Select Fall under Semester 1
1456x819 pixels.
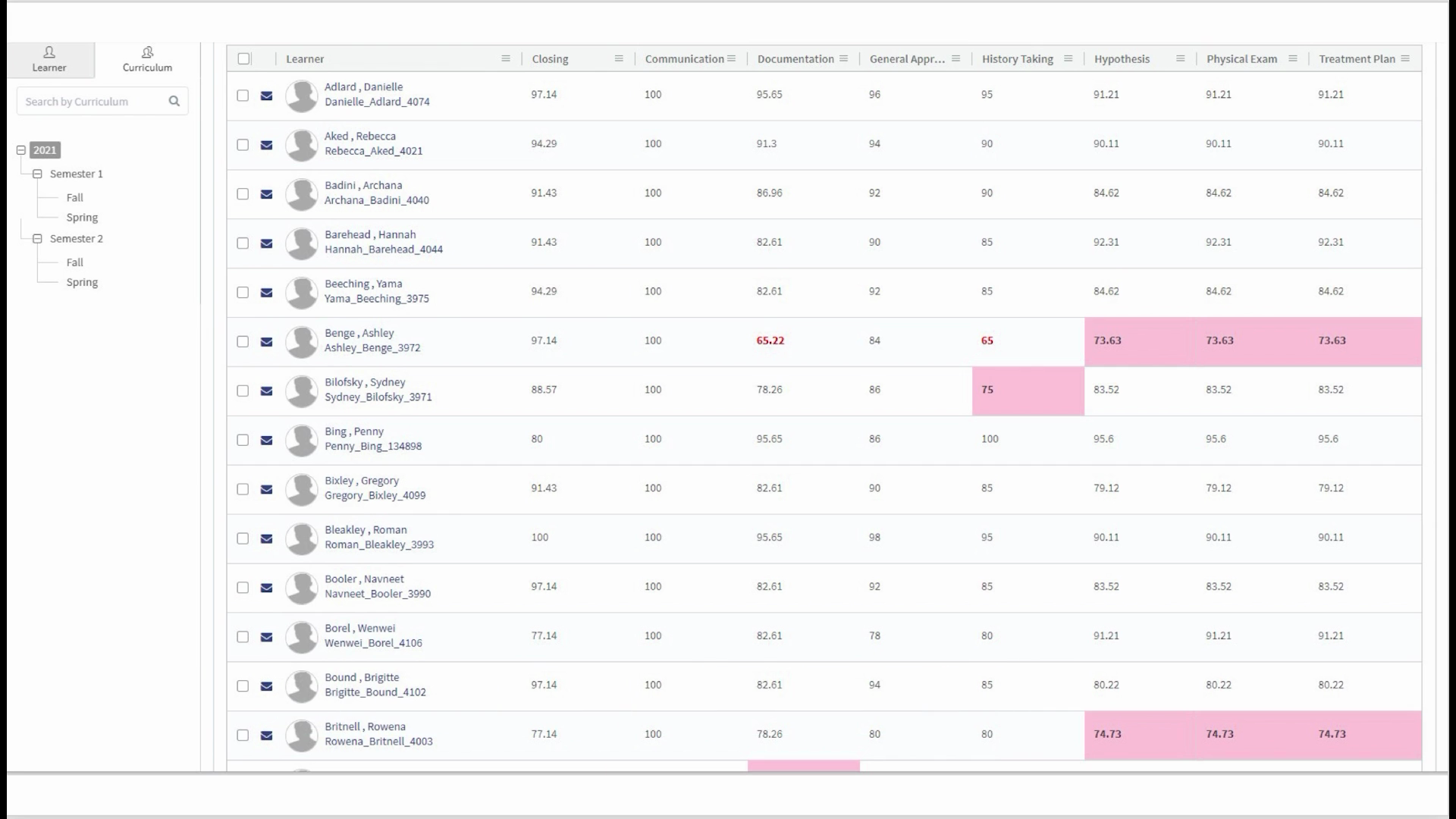click(74, 197)
